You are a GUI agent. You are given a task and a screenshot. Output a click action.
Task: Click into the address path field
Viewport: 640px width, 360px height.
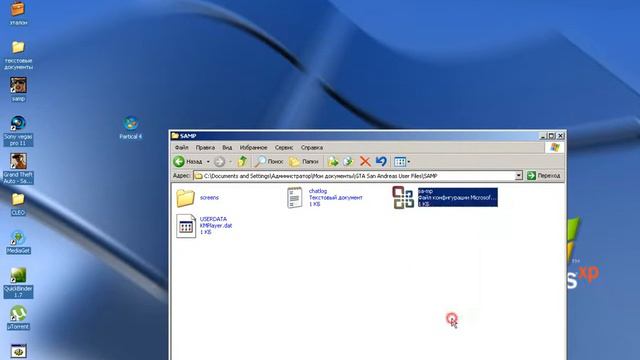click(354, 176)
